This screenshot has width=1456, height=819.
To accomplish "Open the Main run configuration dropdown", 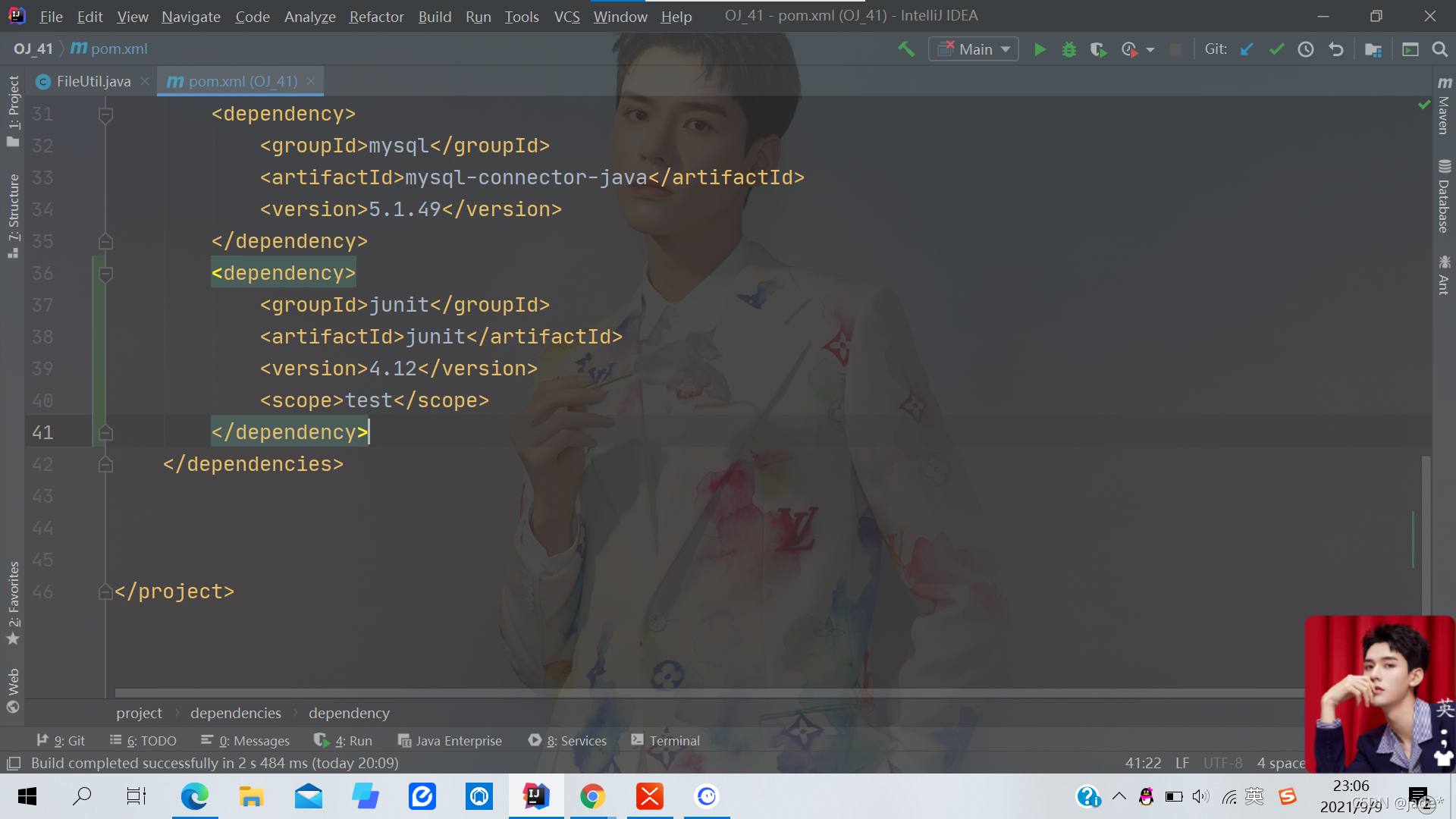I will [974, 49].
